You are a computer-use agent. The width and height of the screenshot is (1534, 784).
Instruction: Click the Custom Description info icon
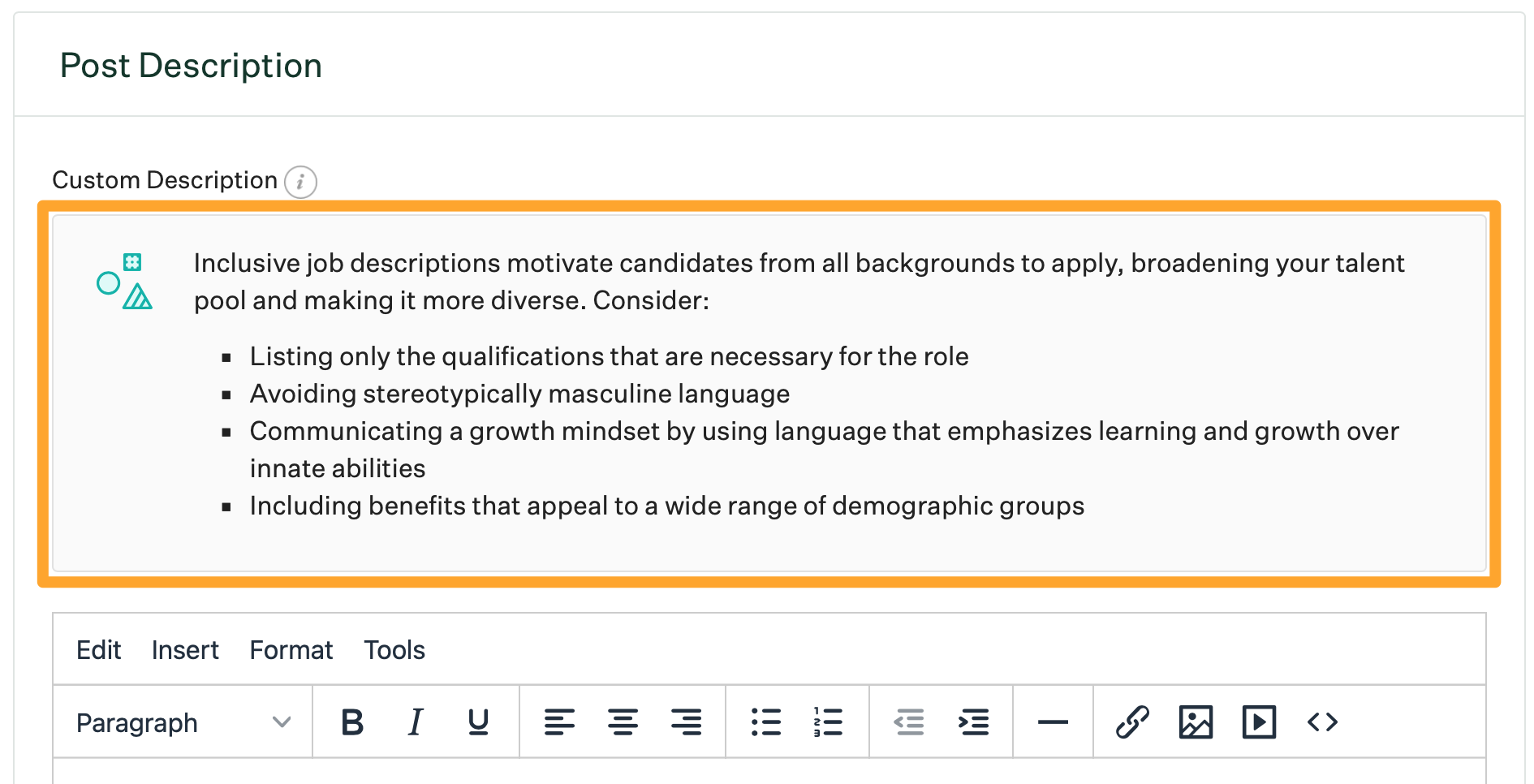[300, 182]
